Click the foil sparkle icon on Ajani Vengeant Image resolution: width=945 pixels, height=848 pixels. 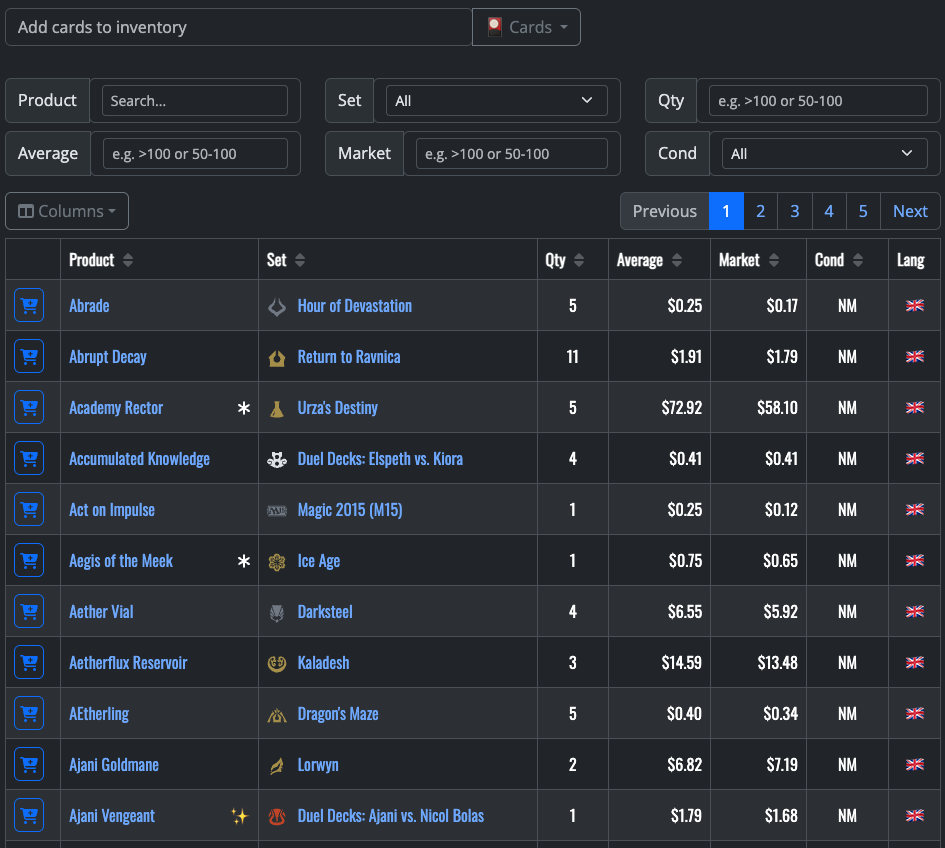[x=240, y=815]
